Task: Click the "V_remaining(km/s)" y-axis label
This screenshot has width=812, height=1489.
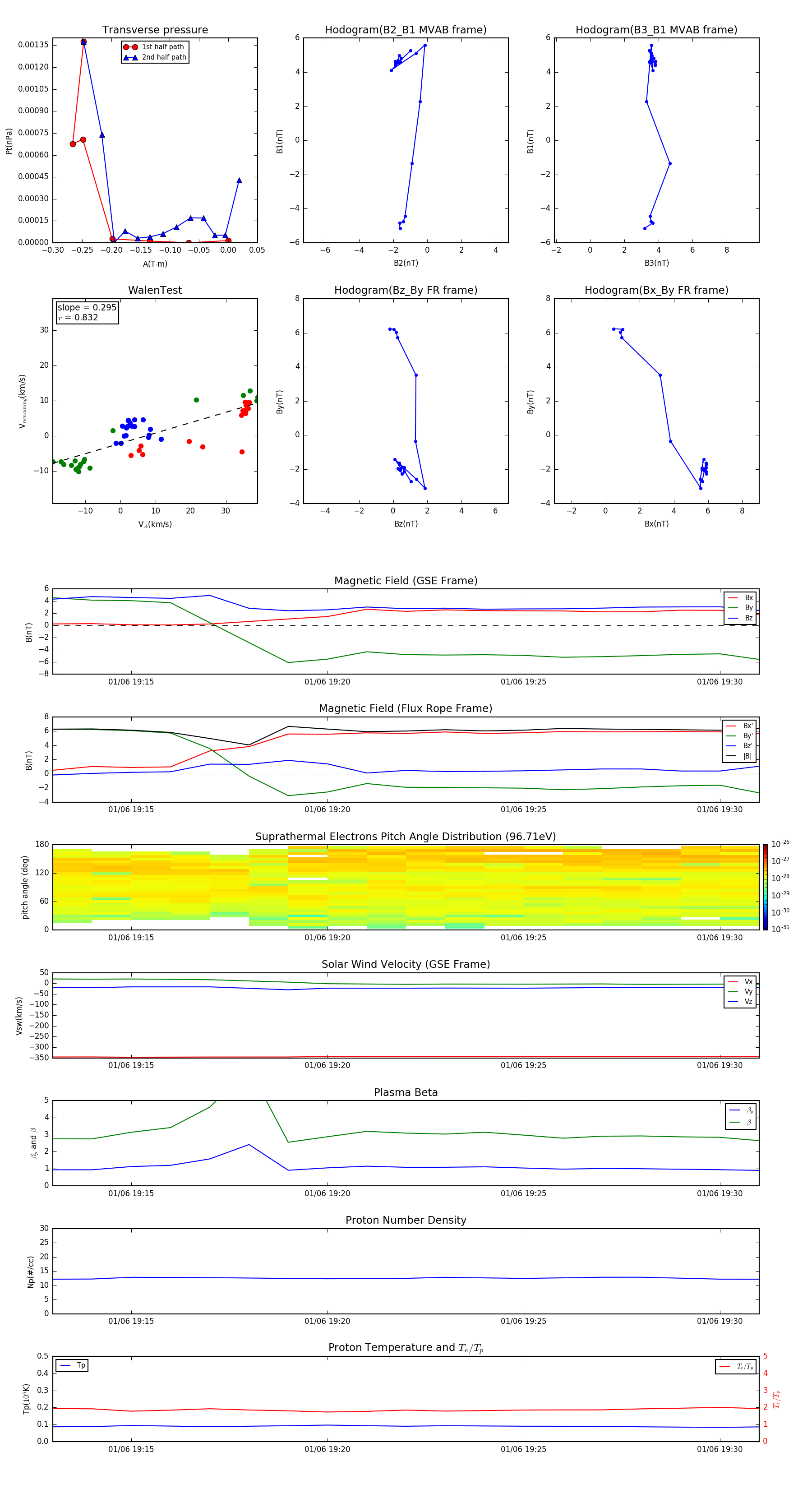Action: tap(22, 401)
